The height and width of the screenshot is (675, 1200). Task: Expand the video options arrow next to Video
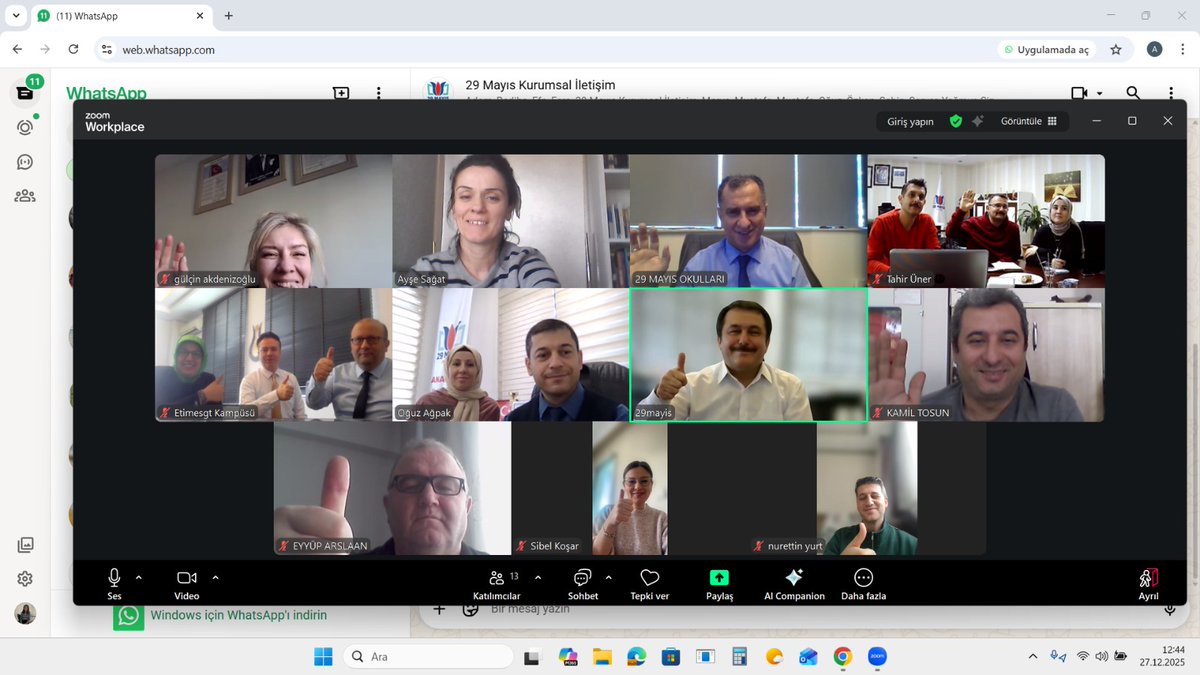[x=215, y=577]
